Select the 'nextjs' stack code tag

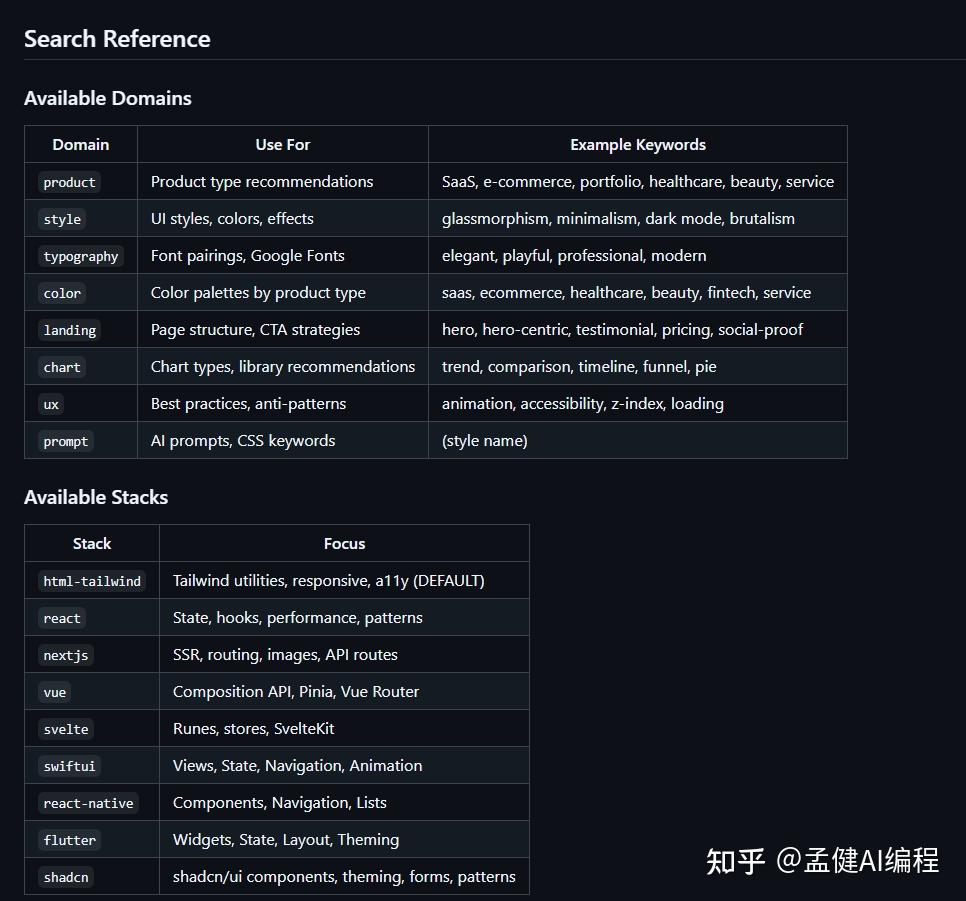[66, 655]
